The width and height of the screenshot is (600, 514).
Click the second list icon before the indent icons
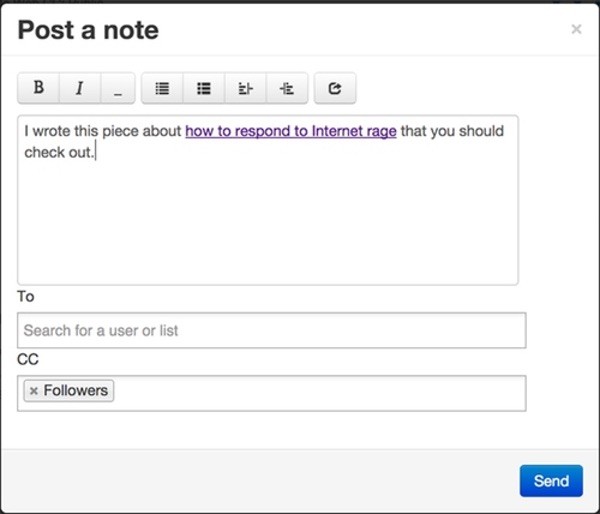pos(204,88)
